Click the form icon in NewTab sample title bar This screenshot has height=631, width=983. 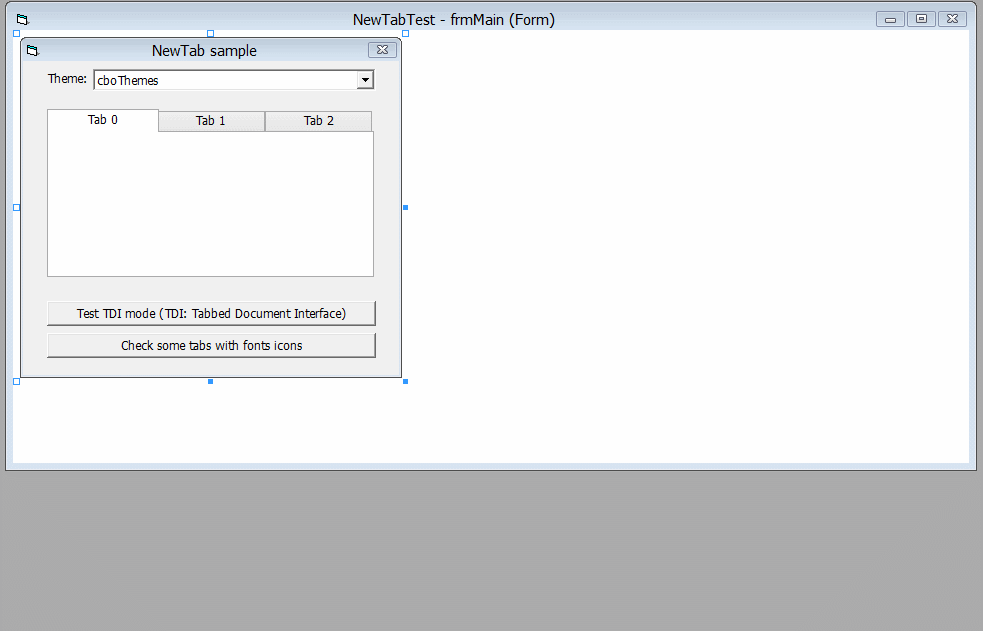pyautogui.click(x=33, y=51)
